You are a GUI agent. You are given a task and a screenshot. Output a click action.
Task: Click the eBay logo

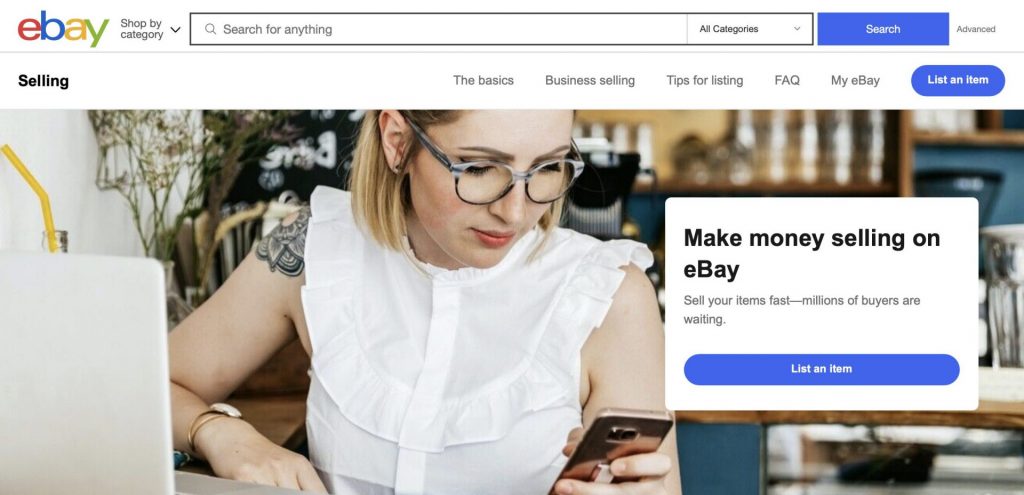point(63,29)
